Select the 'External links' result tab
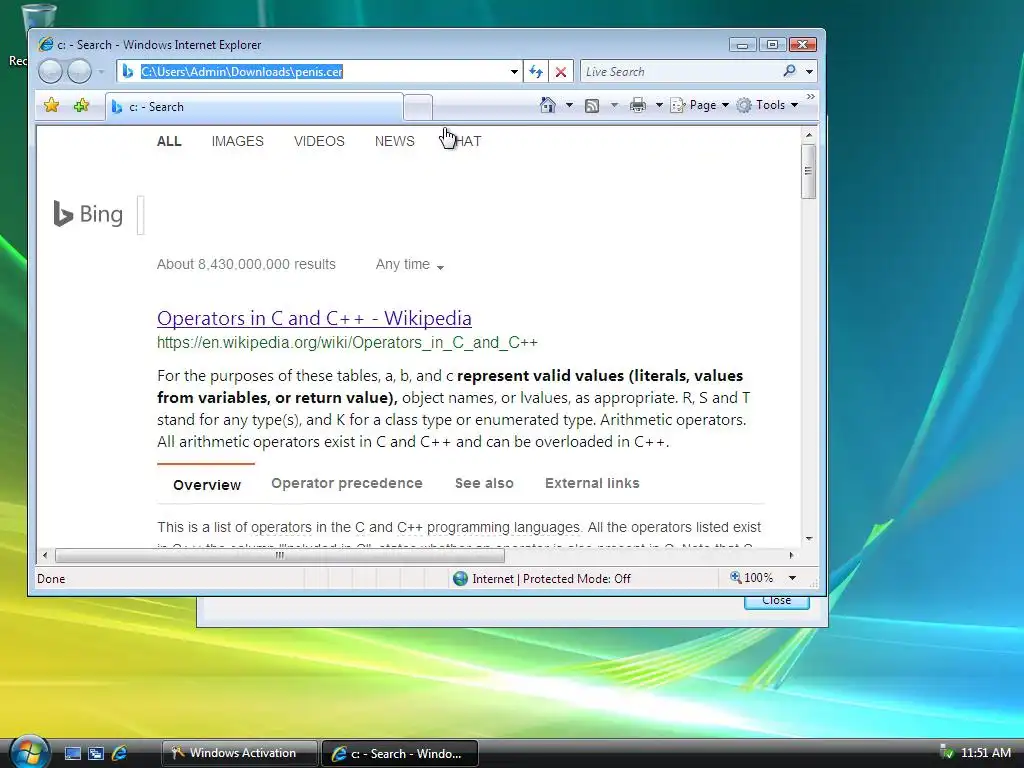Screen dimensions: 1024x768 (592, 483)
